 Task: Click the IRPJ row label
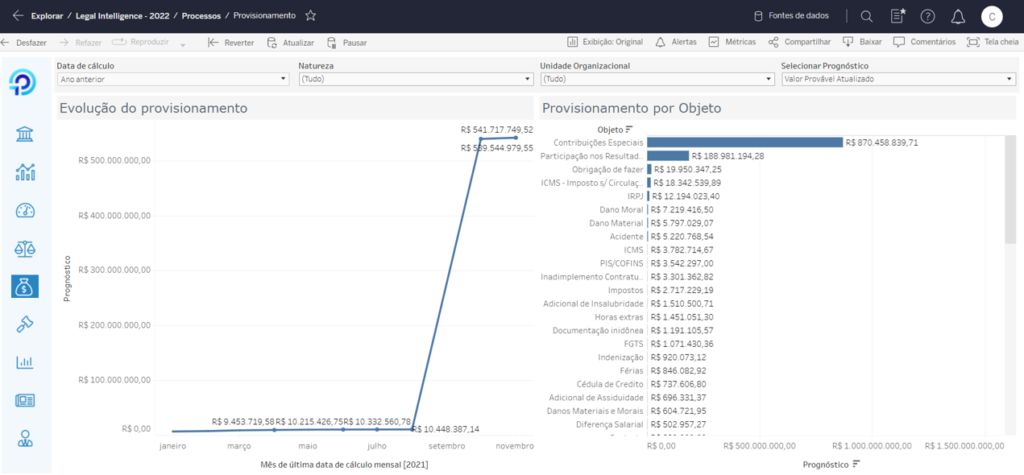click(x=635, y=196)
